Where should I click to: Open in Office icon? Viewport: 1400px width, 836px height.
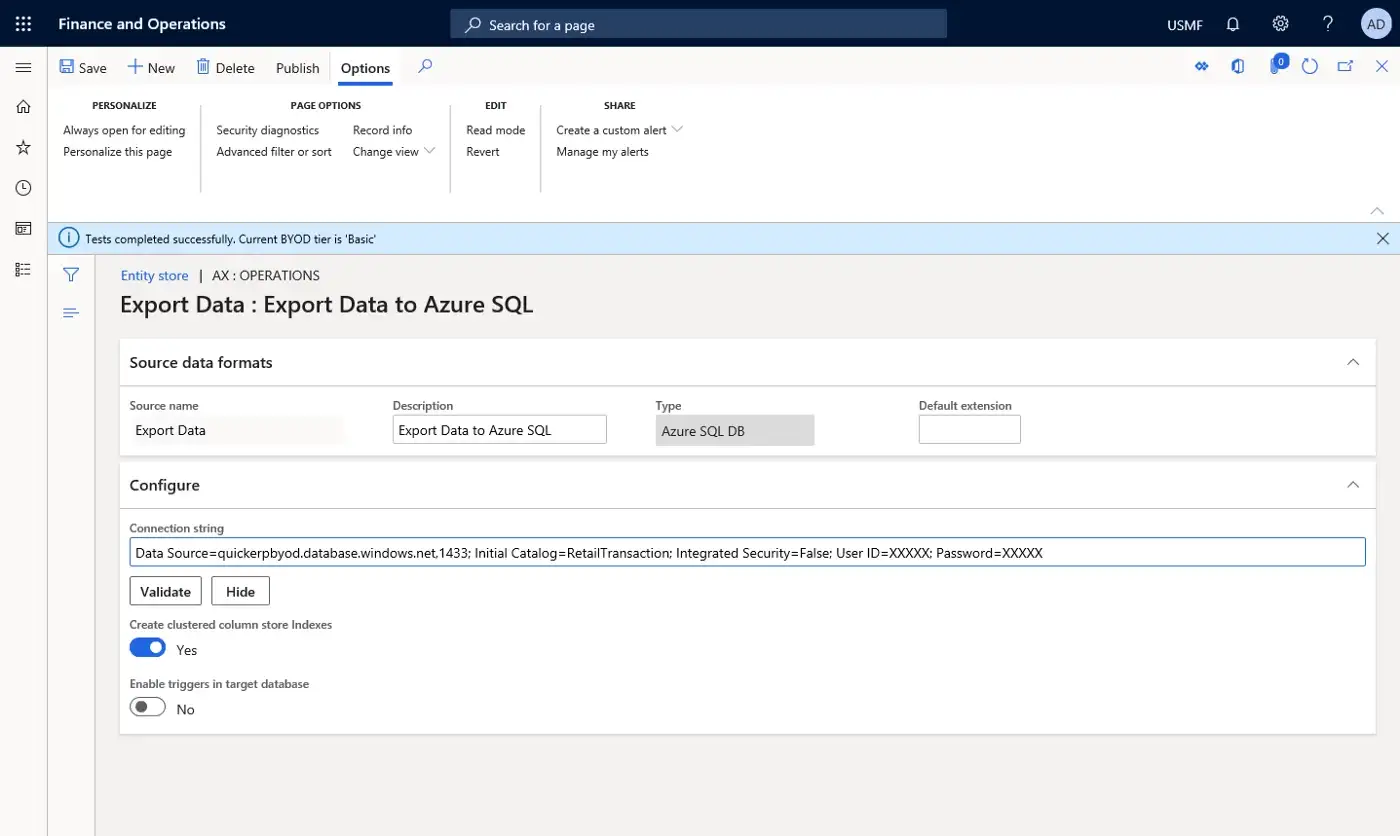[1238, 67]
